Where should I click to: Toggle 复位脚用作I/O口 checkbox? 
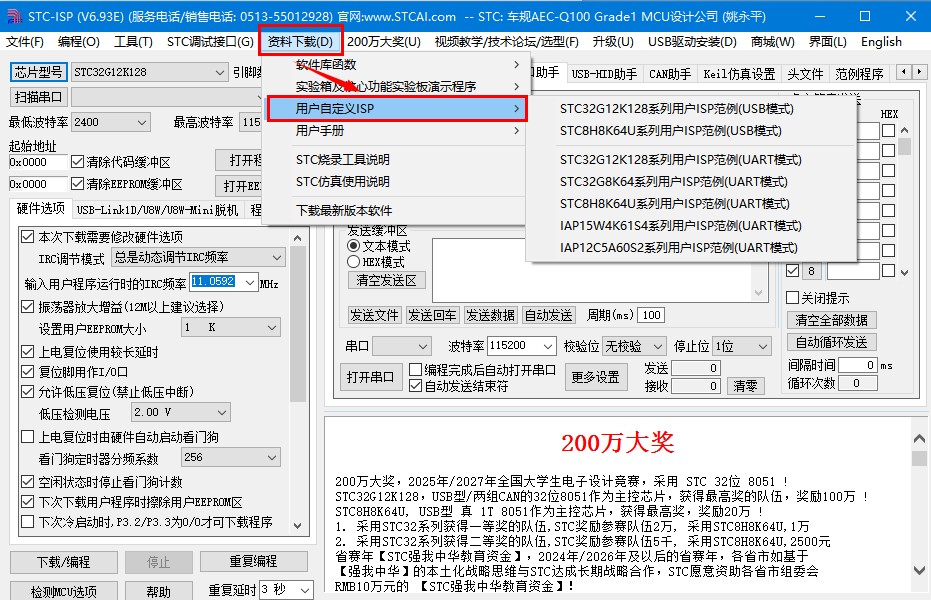pos(27,372)
